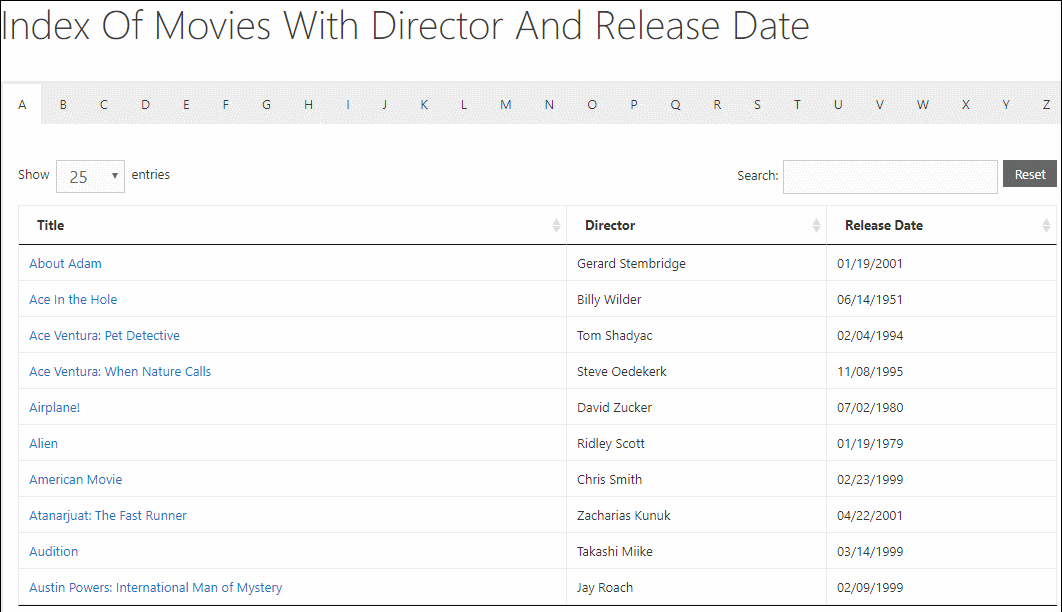Open the letter I tab
1062x612 pixels.
(x=347, y=104)
